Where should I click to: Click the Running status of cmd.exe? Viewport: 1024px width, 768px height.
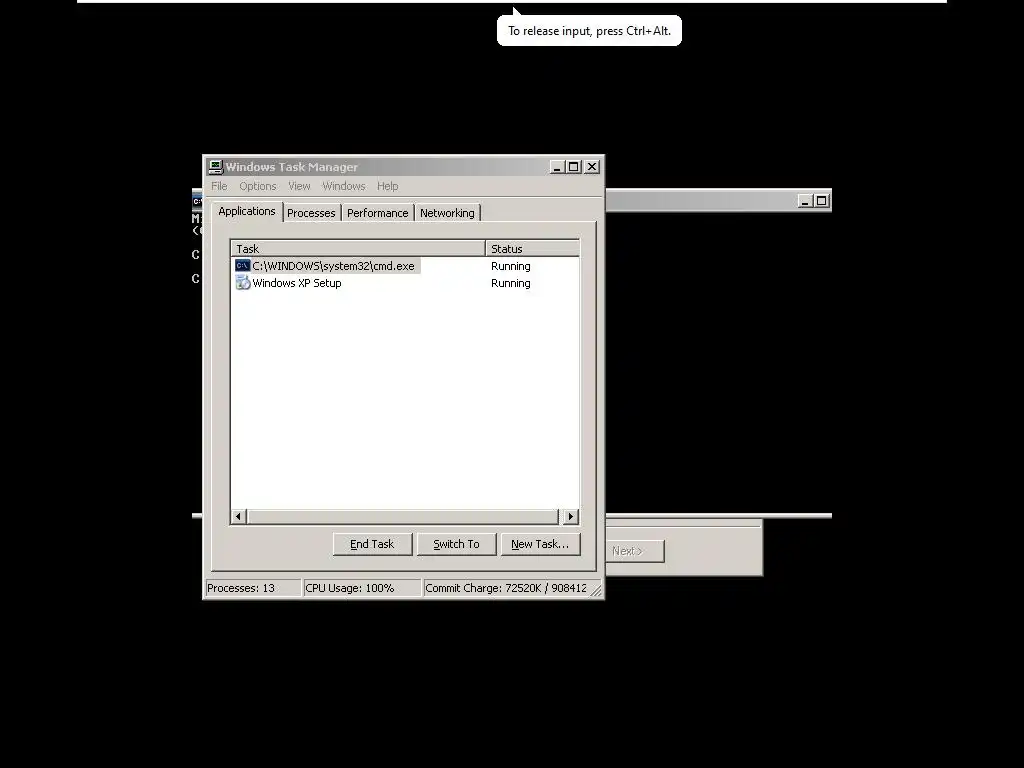click(x=511, y=266)
